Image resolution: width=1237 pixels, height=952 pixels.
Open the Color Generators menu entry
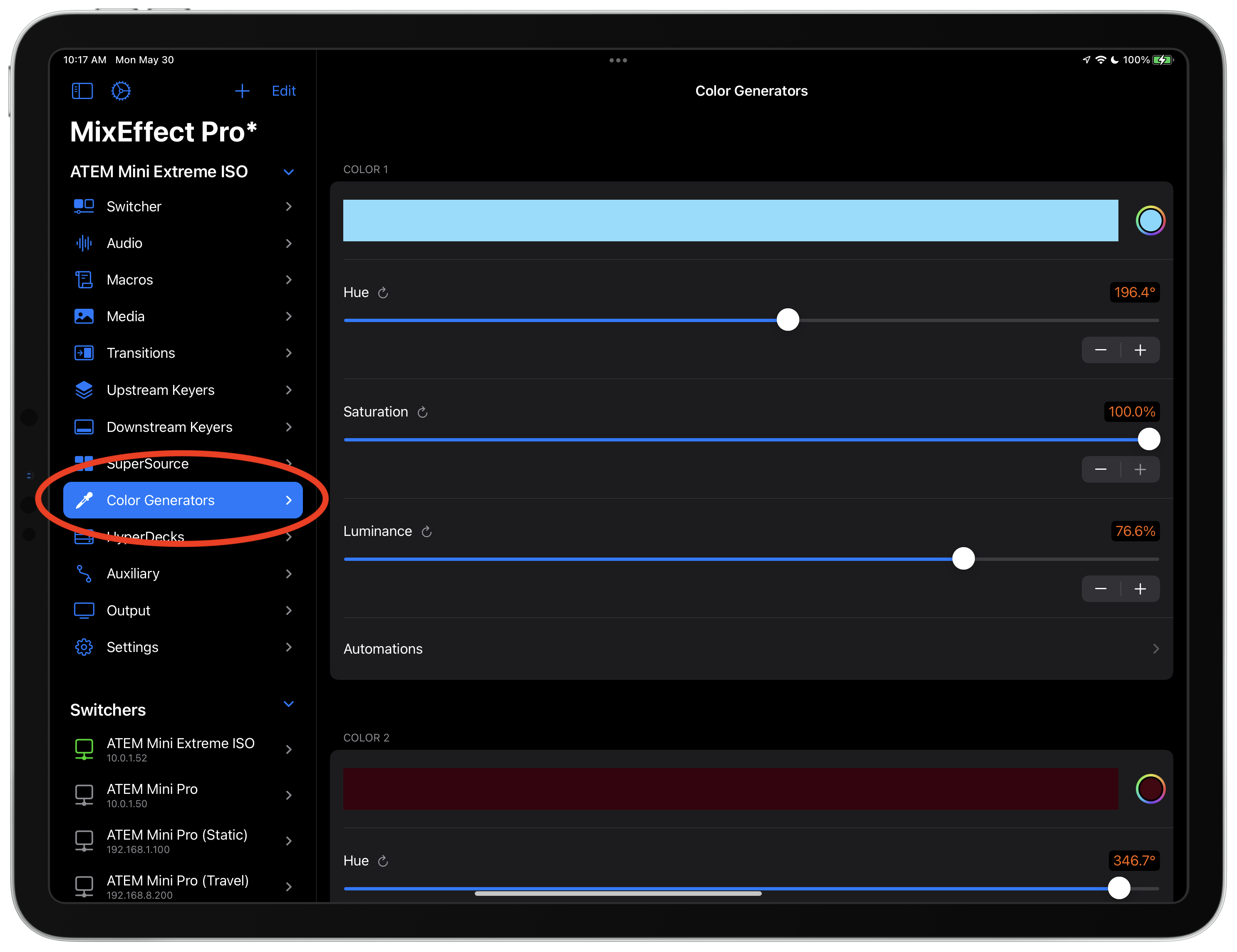(160, 500)
